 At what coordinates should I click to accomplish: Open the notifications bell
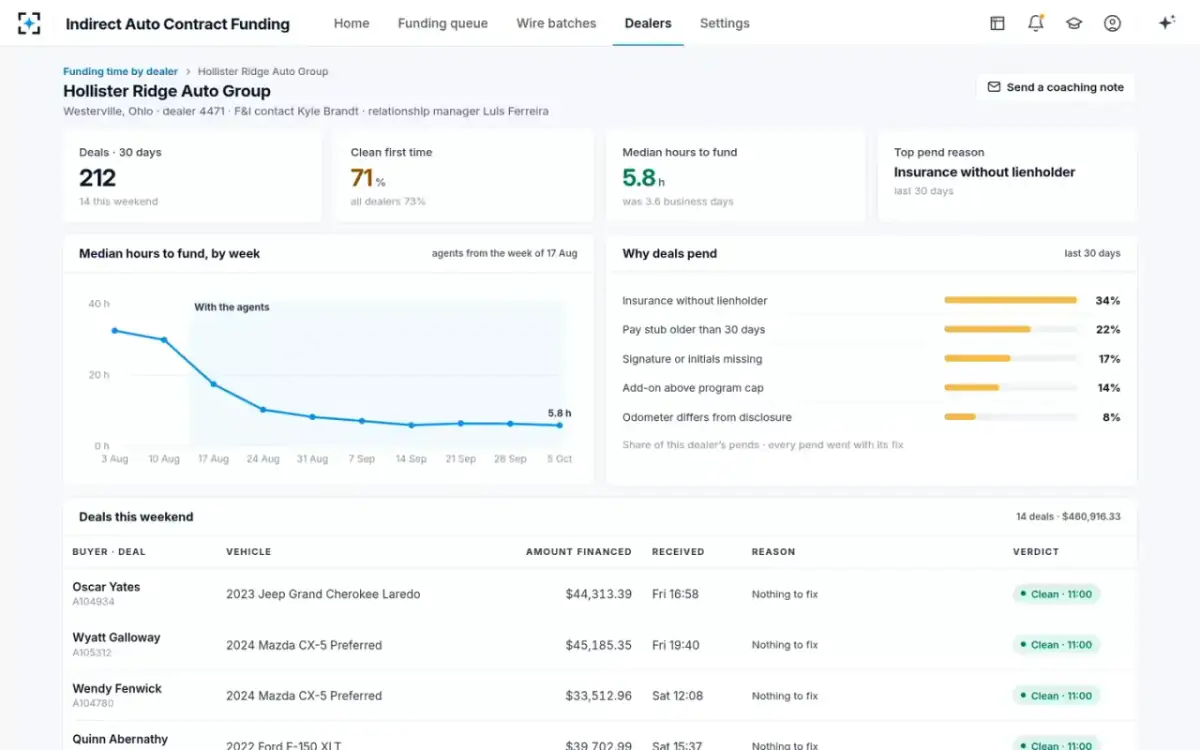1036,23
